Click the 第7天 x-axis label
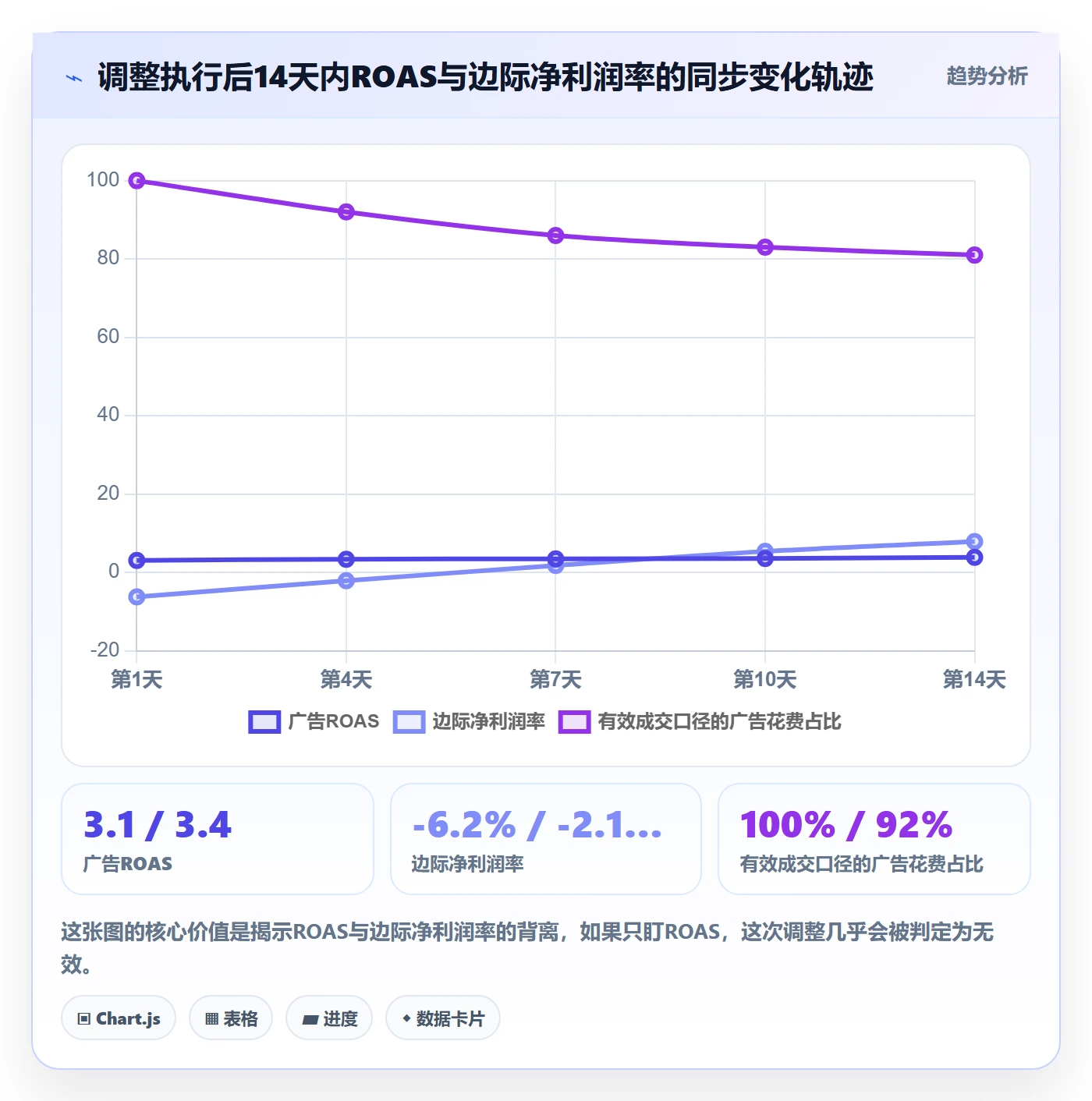Screen dimensions: 1092x1101 pos(555,680)
